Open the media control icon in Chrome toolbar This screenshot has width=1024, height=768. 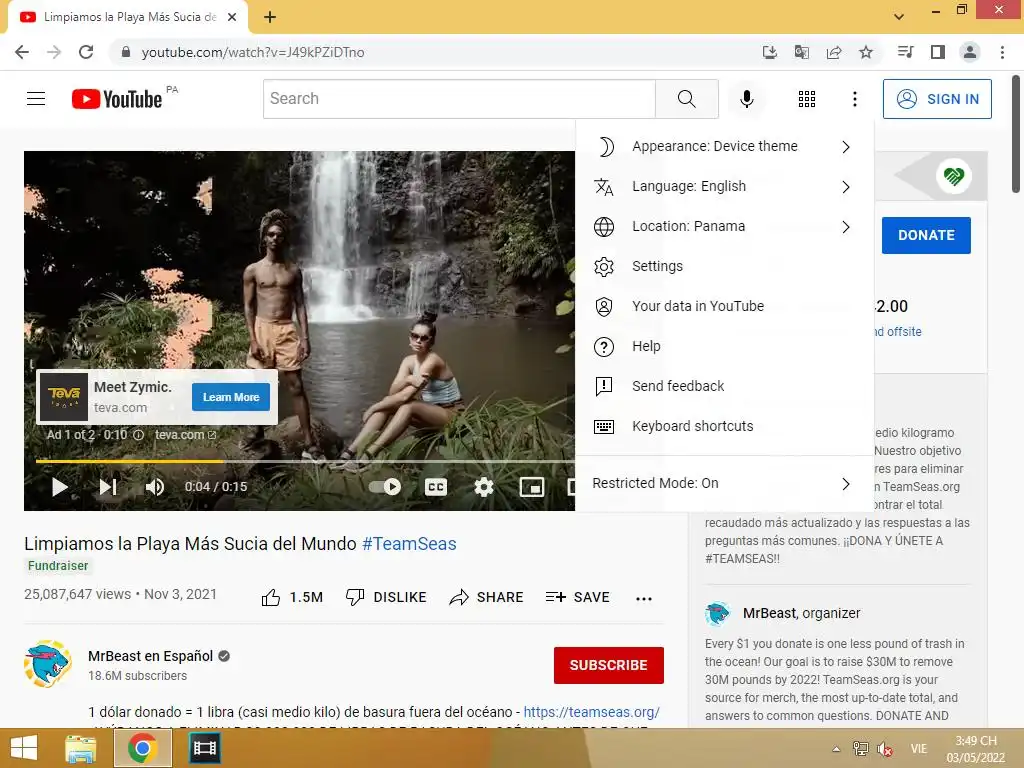[x=906, y=52]
